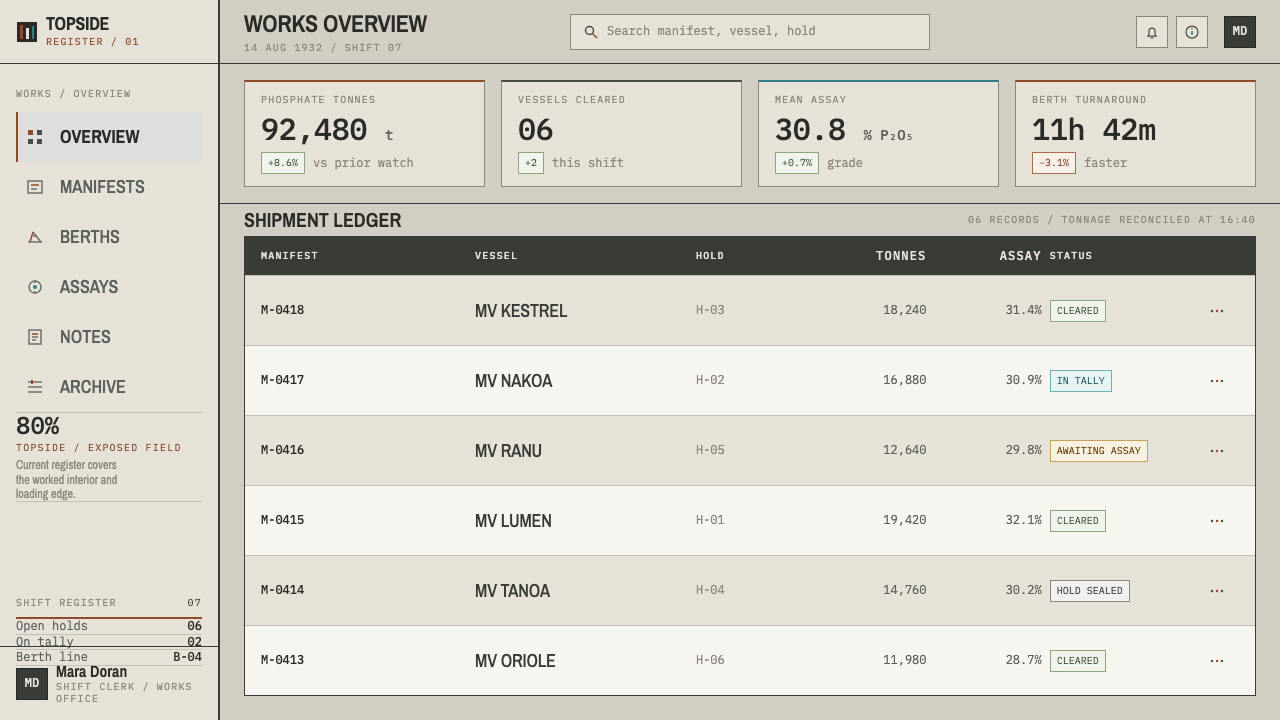Click the Berths sidebar icon
Image resolution: width=1280 pixels, height=720 pixels.
click(x=35, y=237)
